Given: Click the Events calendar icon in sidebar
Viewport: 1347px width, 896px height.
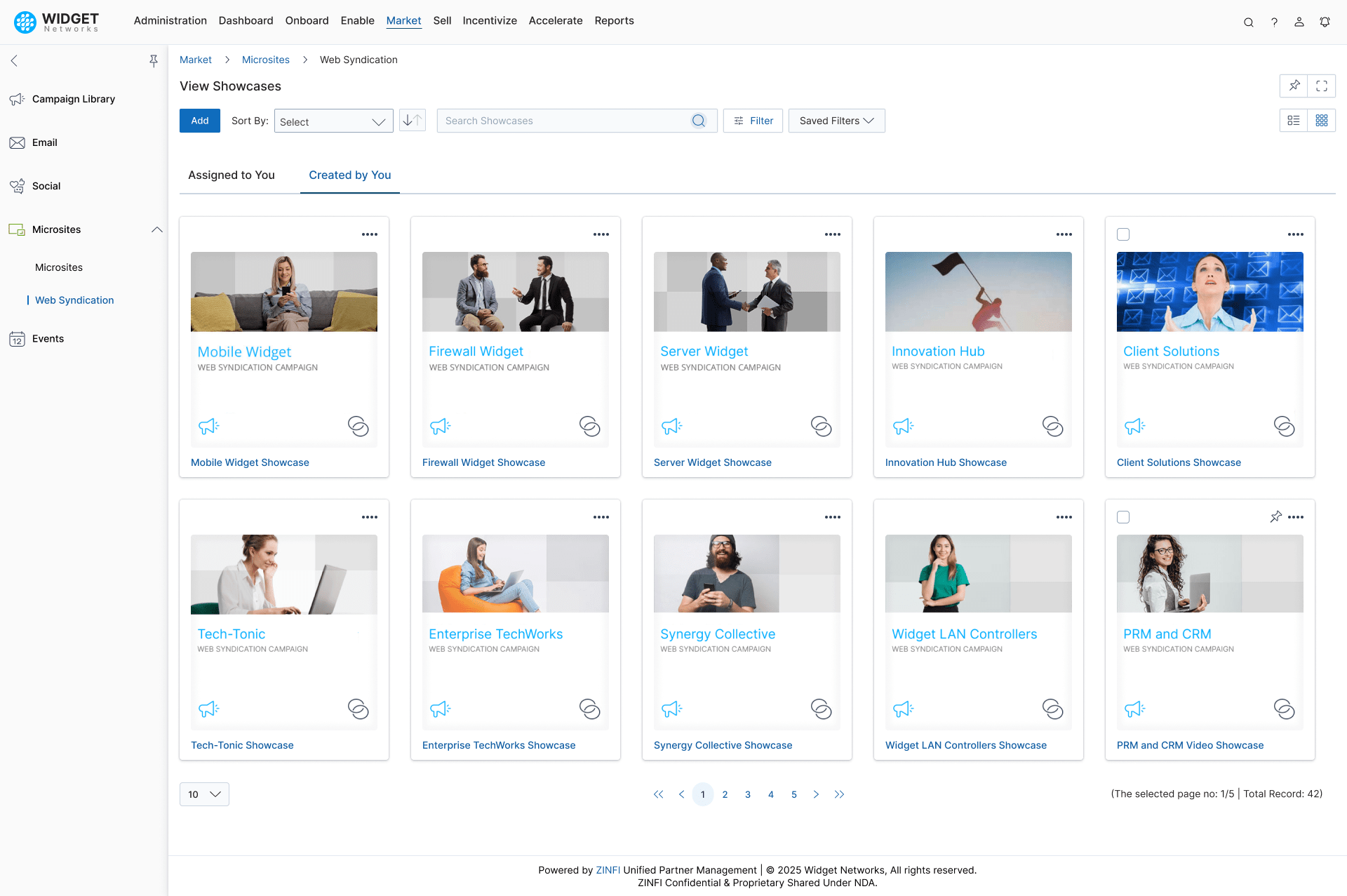Looking at the screenshot, I should coord(17,338).
